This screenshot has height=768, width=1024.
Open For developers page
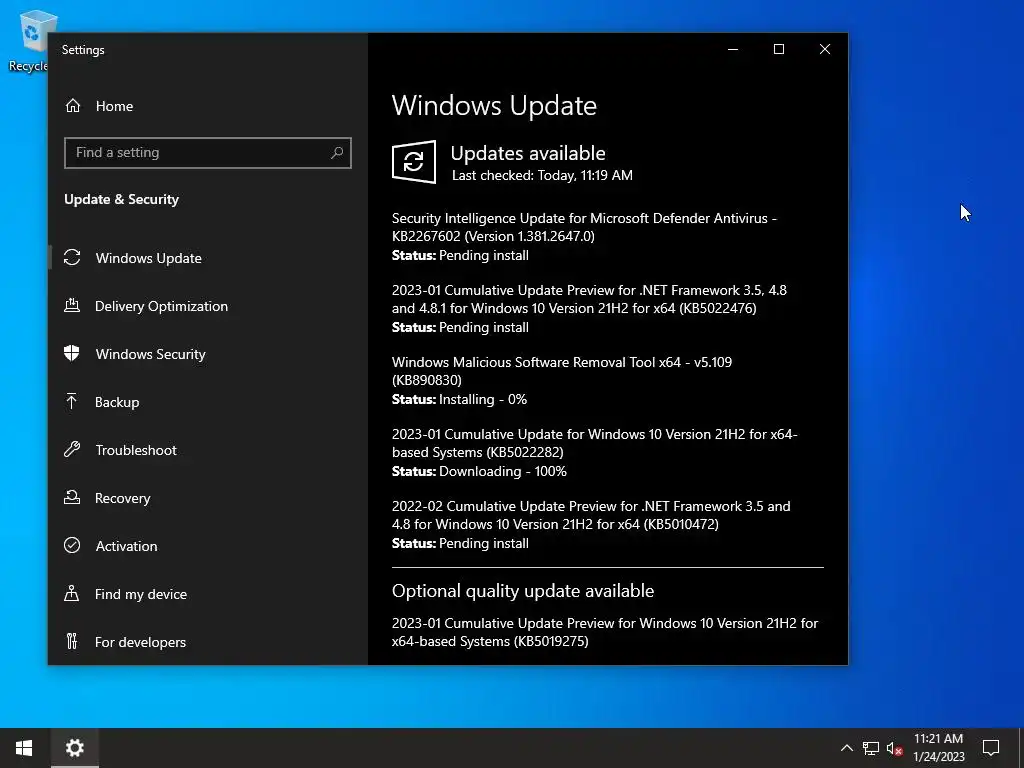(x=208, y=642)
